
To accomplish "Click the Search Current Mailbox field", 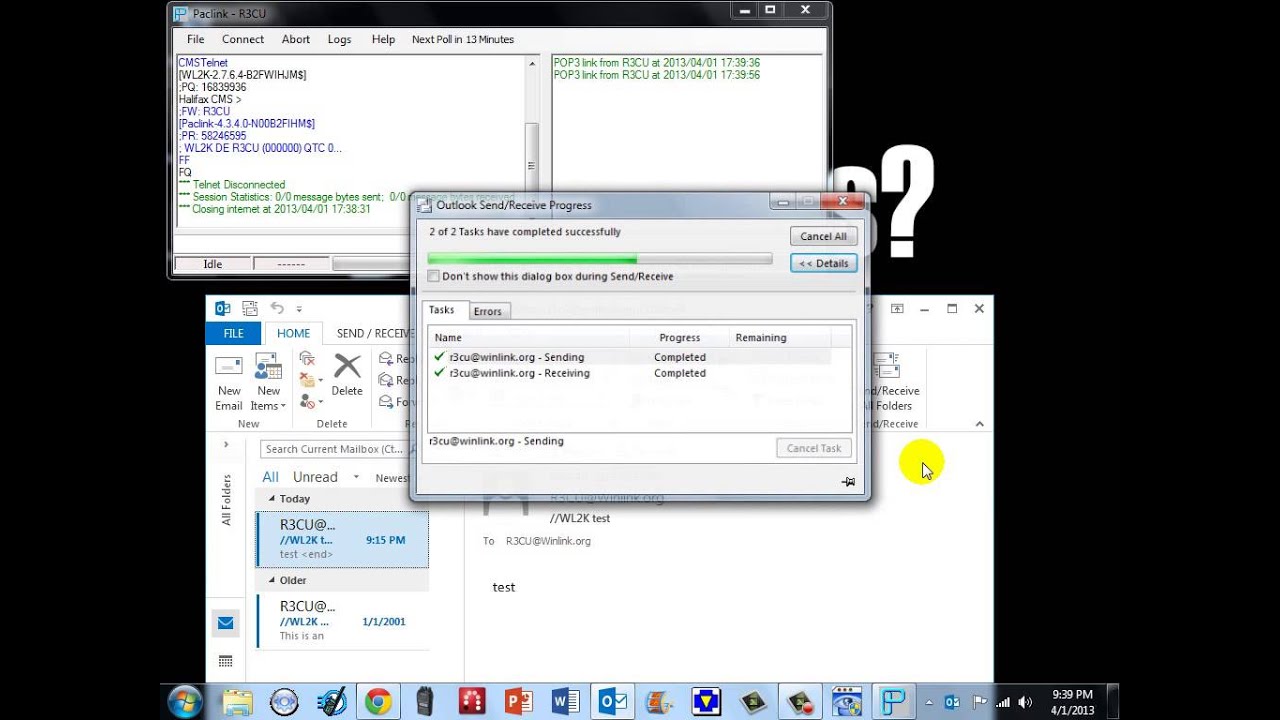I will coord(333,449).
